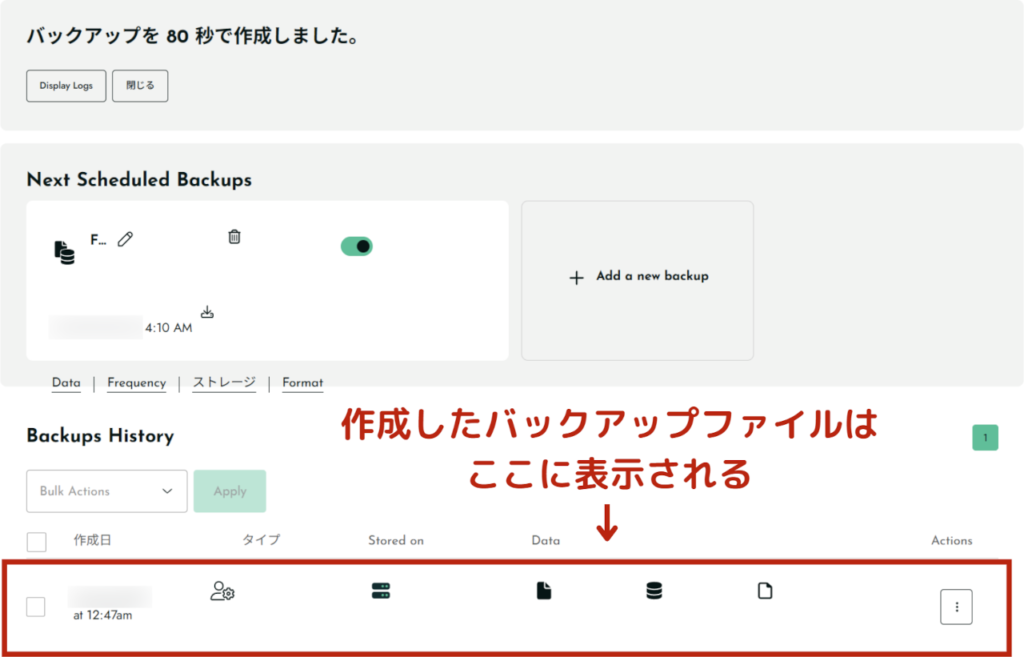Screen dimensions: 1024x657
Task: Click the server storage icon in Stored on column
Action: point(380,591)
